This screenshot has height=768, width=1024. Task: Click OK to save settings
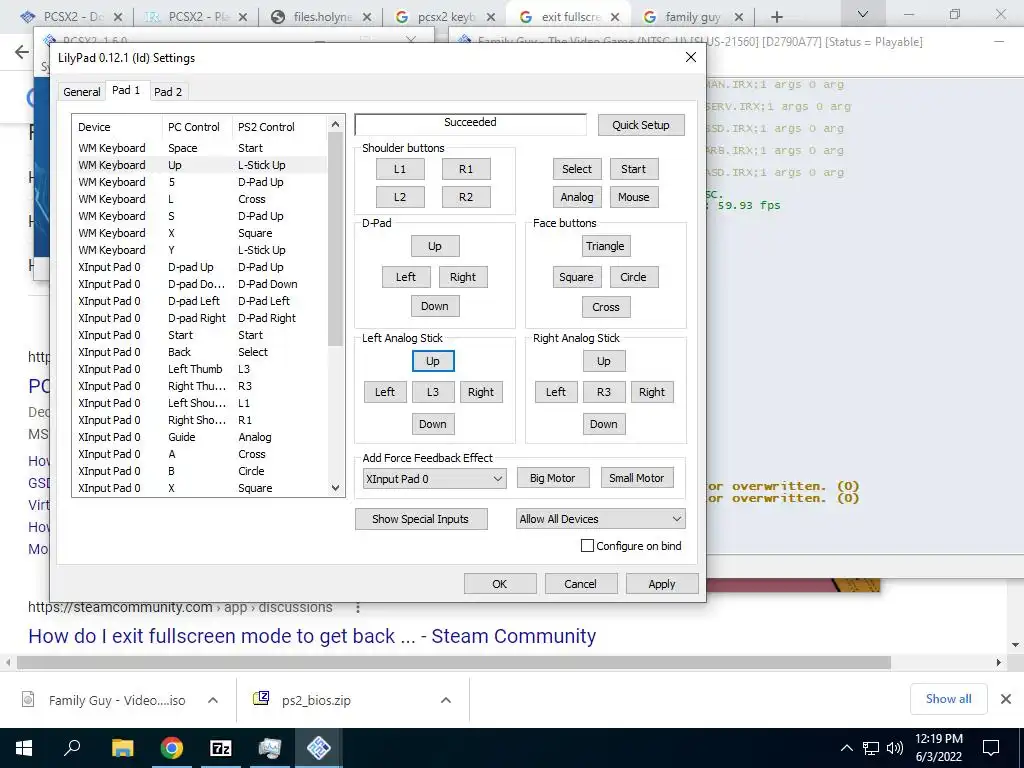(x=500, y=584)
